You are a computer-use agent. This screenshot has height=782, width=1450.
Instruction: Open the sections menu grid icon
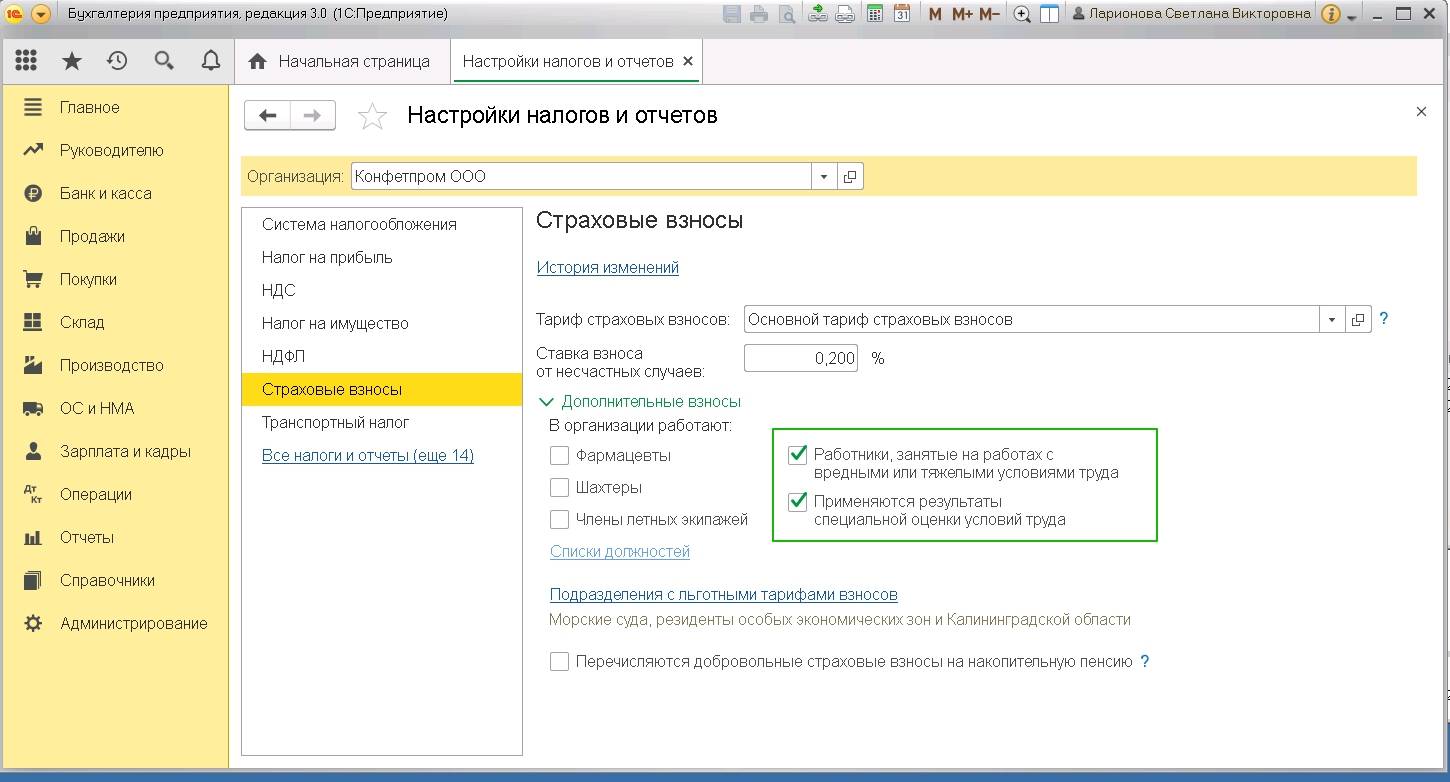pos(27,60)
